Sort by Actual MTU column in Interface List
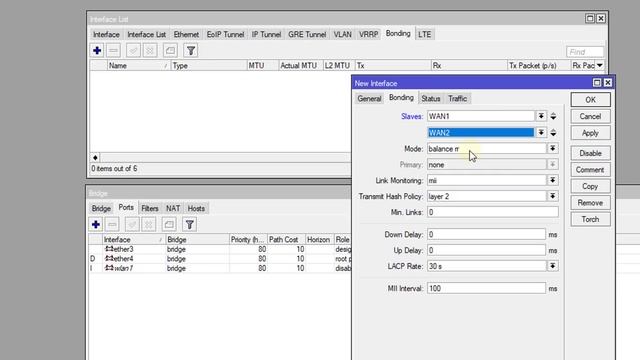The width and height of the screenshot is (640, 360). [300, 66]
